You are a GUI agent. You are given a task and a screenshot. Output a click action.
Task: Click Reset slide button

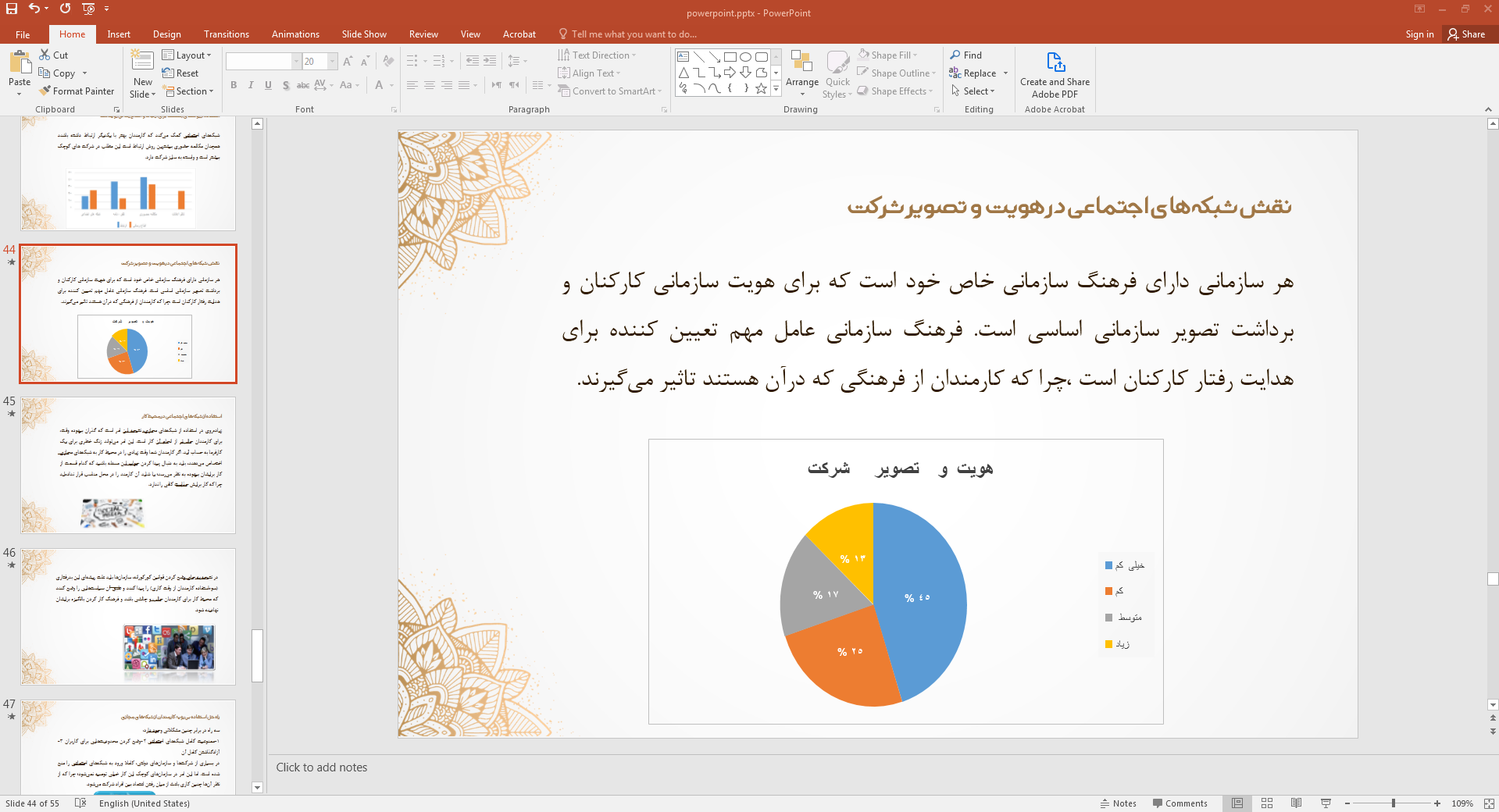(180, 73)
